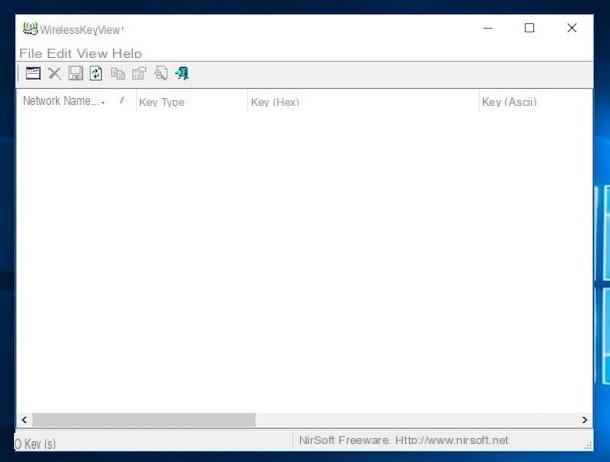
Task: Open the Help menu
Action: [127, 53]
